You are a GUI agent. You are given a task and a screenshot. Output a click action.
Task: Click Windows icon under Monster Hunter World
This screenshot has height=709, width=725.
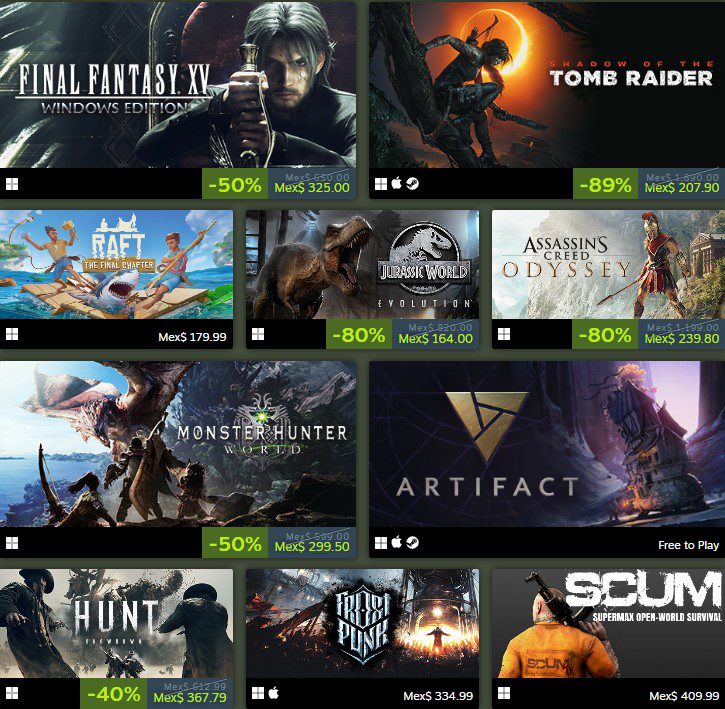point(12,543)
